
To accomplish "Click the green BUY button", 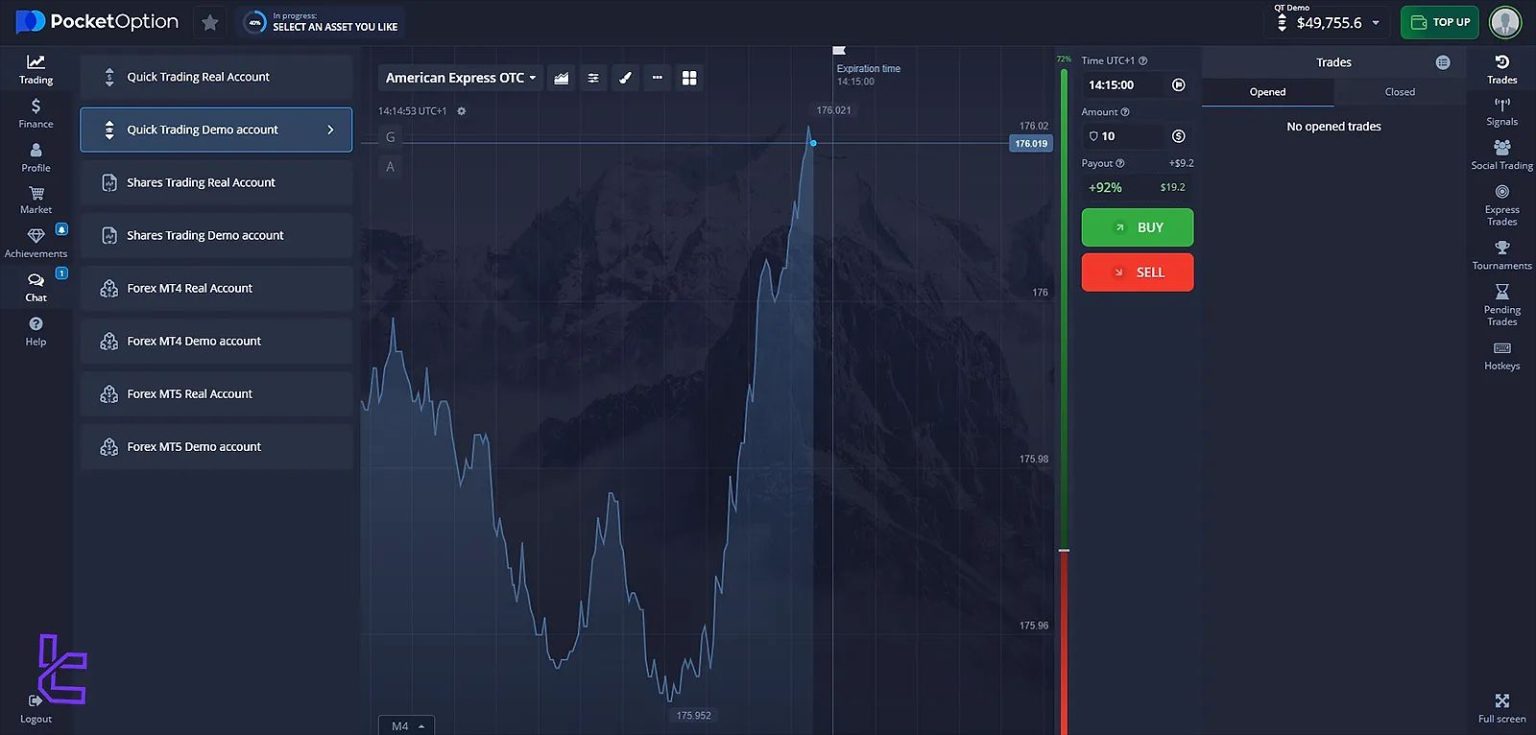I will point(1137,227).
